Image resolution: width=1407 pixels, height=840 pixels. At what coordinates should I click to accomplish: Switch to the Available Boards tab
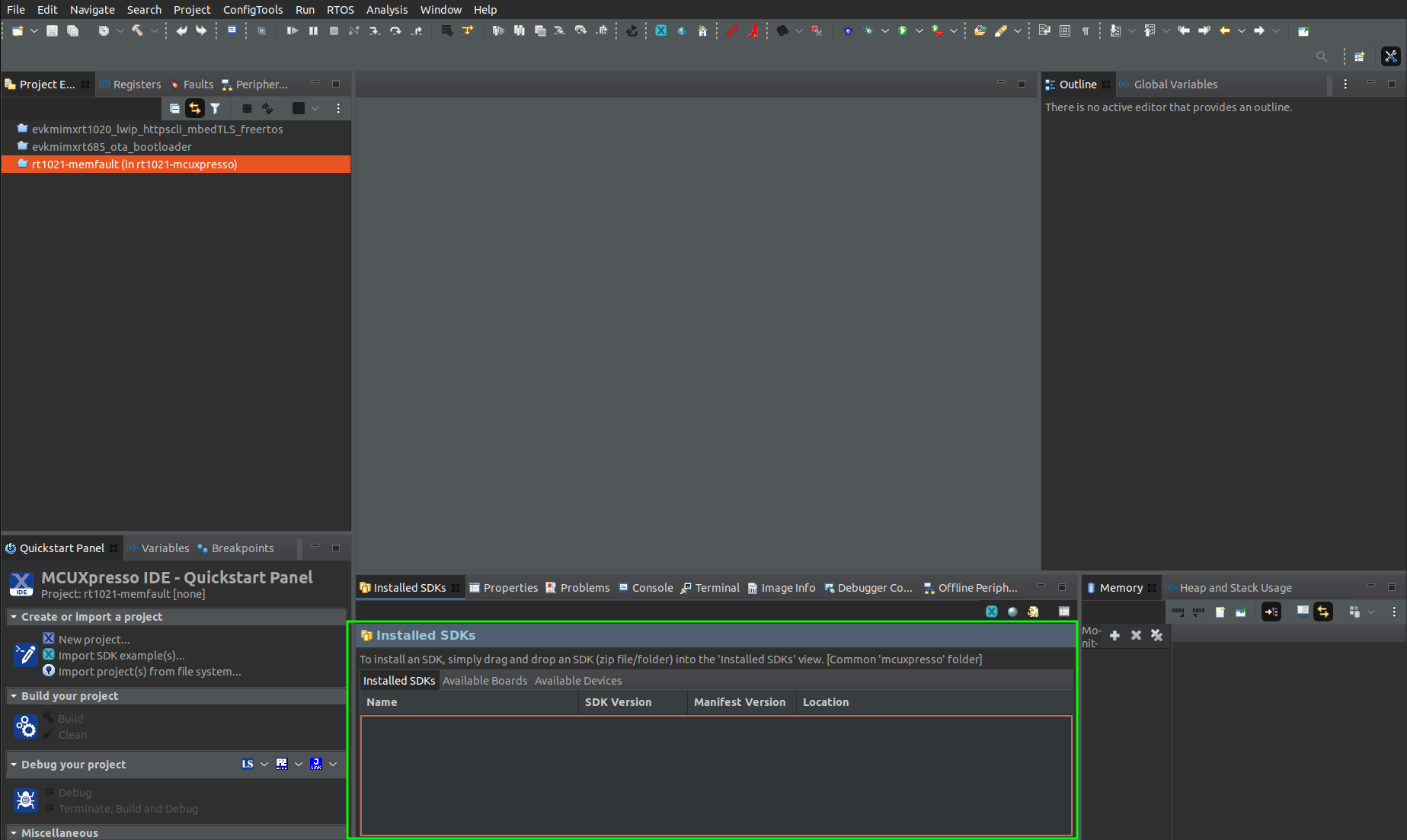(484, 681)
